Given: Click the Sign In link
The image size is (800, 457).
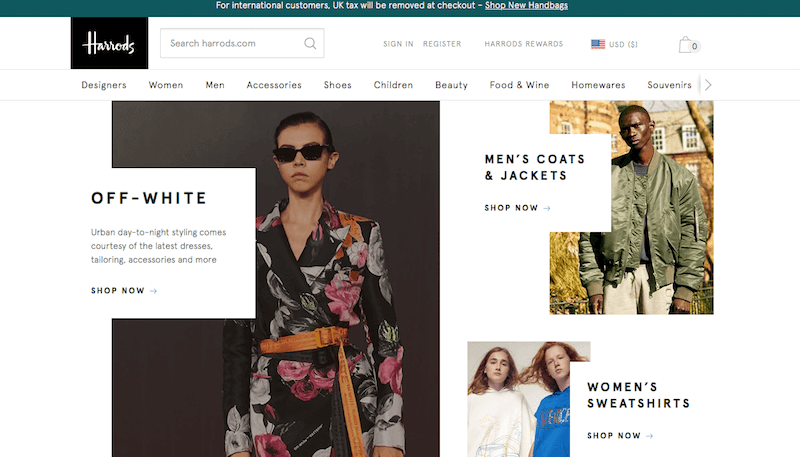Looking at the screenshot, I should click(398, 44).
